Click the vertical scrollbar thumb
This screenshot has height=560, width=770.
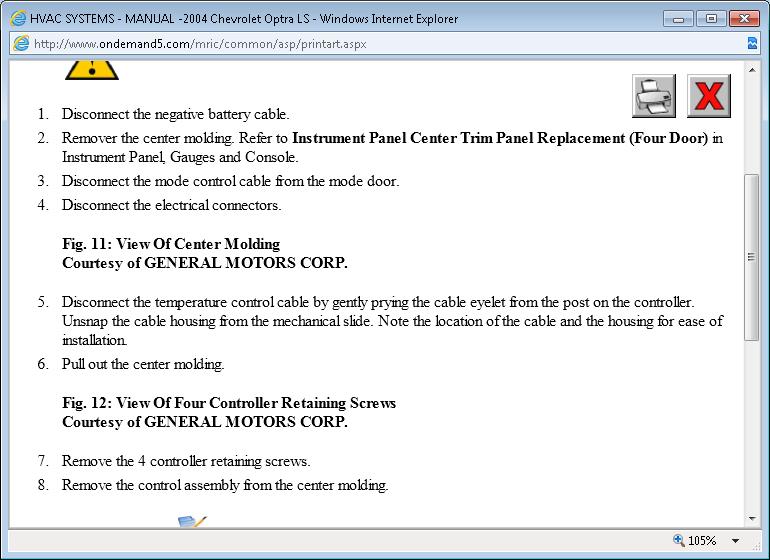pos(752,257)
